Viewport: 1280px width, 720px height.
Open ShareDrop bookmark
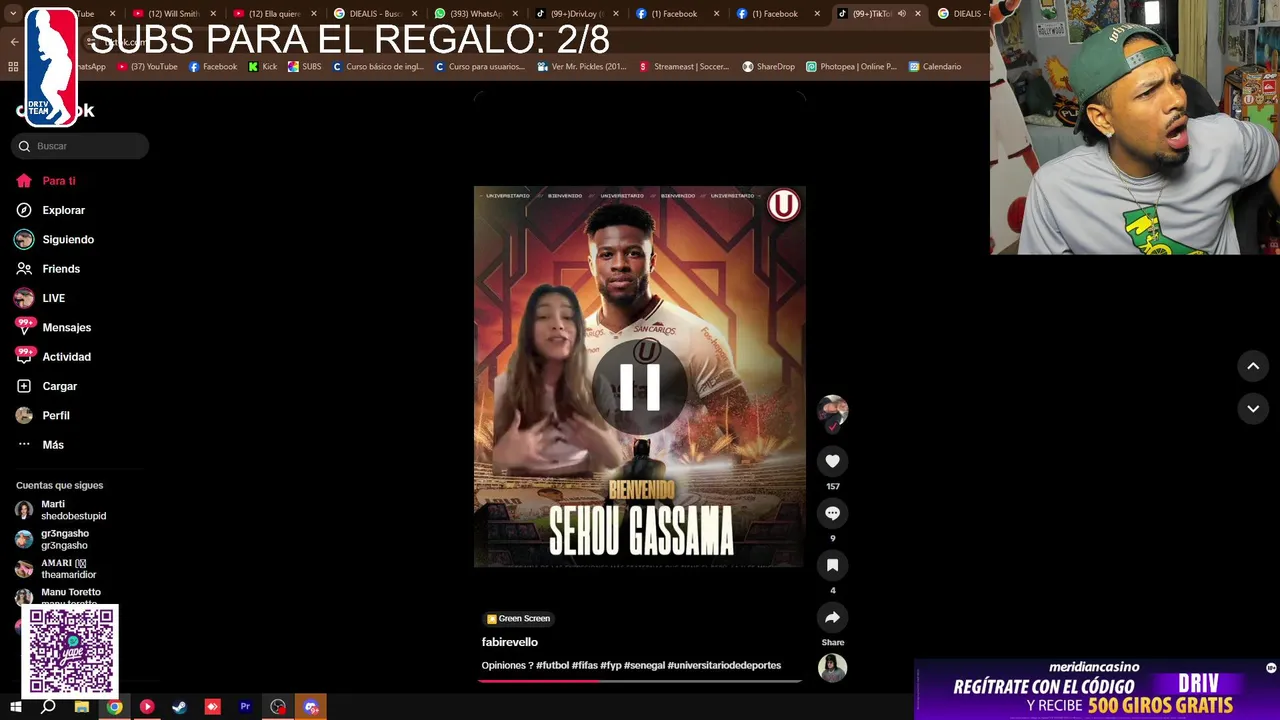768,67
